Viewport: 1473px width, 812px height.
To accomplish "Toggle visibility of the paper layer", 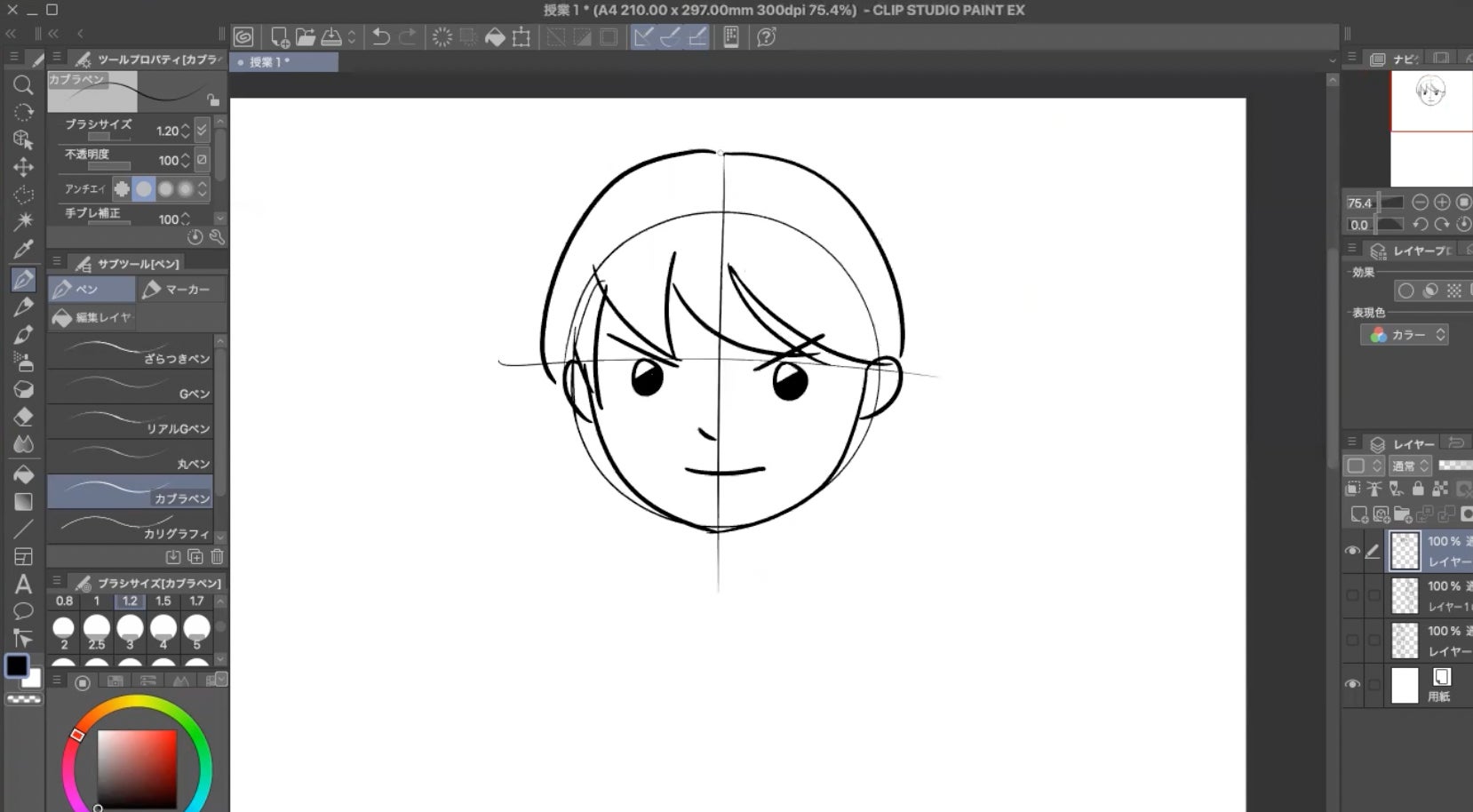I will [1352, 684].
